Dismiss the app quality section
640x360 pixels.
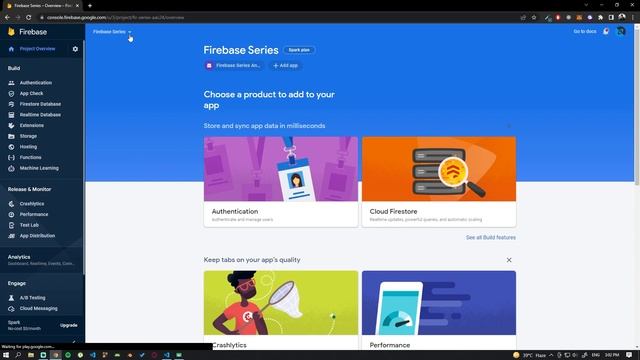[509, 260]
